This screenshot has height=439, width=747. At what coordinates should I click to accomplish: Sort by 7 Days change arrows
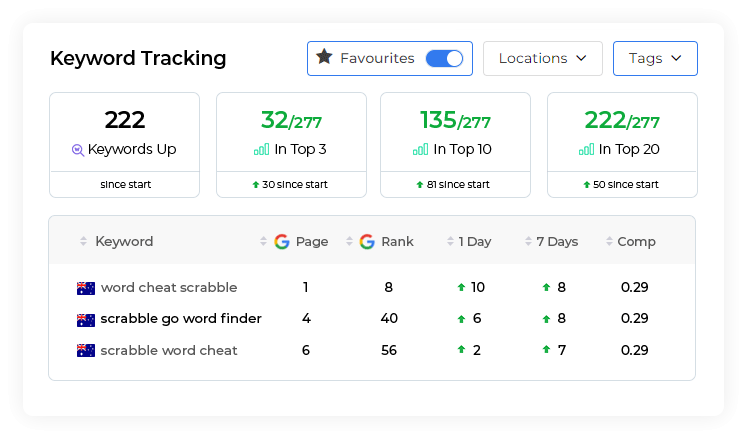tap(528, 241)
